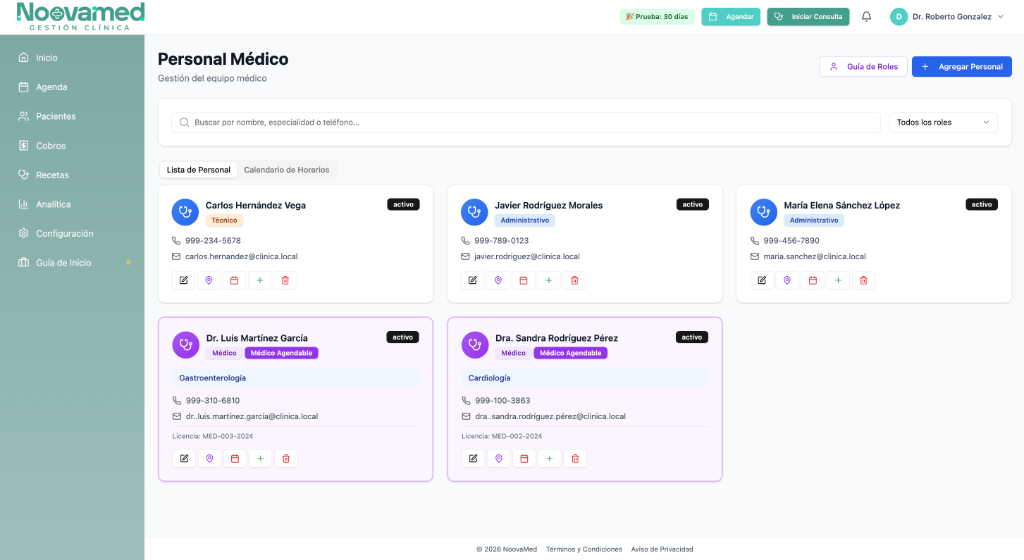Click Dr. Luis Martínez García's purple avatar
The height and width of the screenshot is (560, 1024).
186,345
